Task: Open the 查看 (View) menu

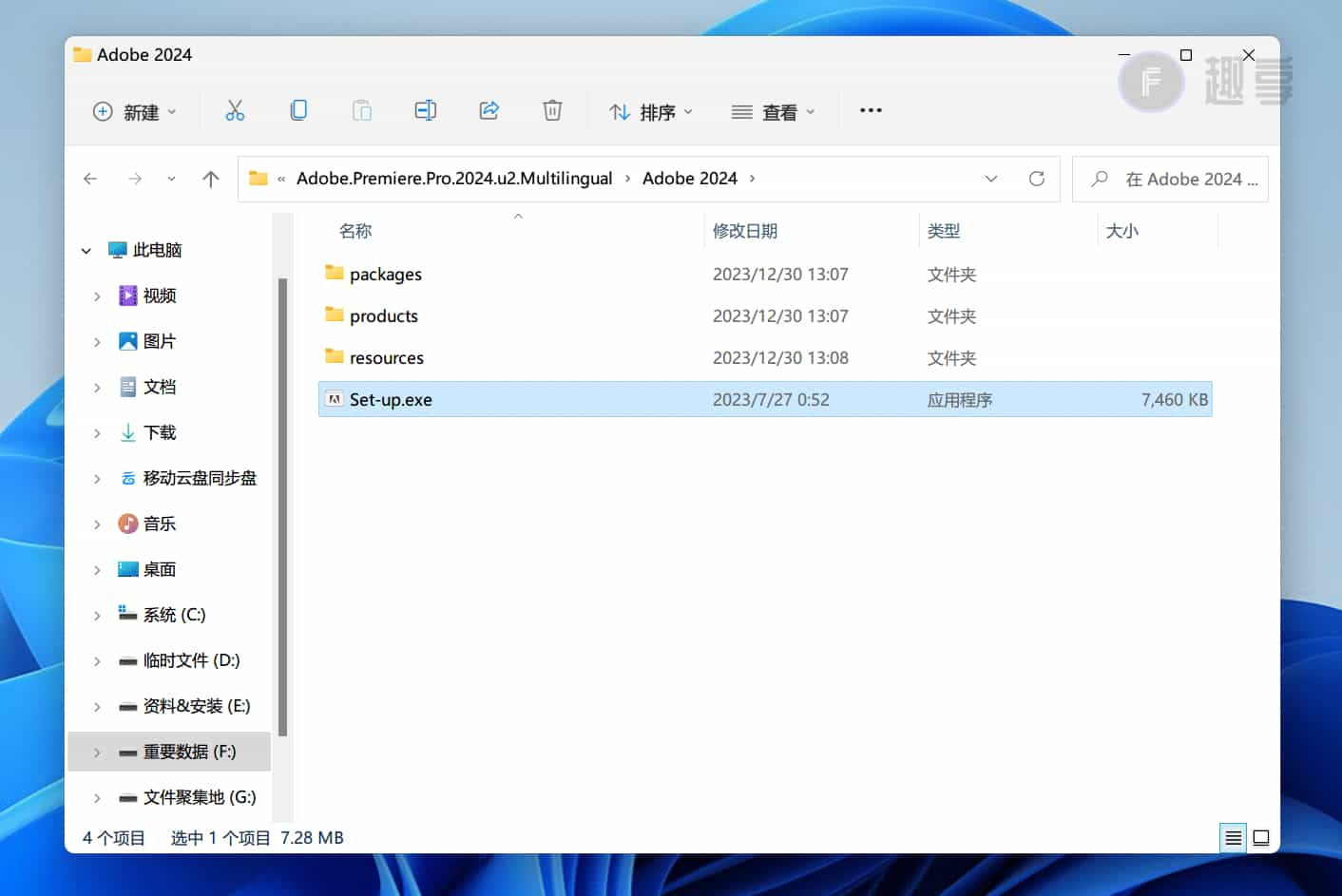Action: pyautogui.click(x=774, y=112)
